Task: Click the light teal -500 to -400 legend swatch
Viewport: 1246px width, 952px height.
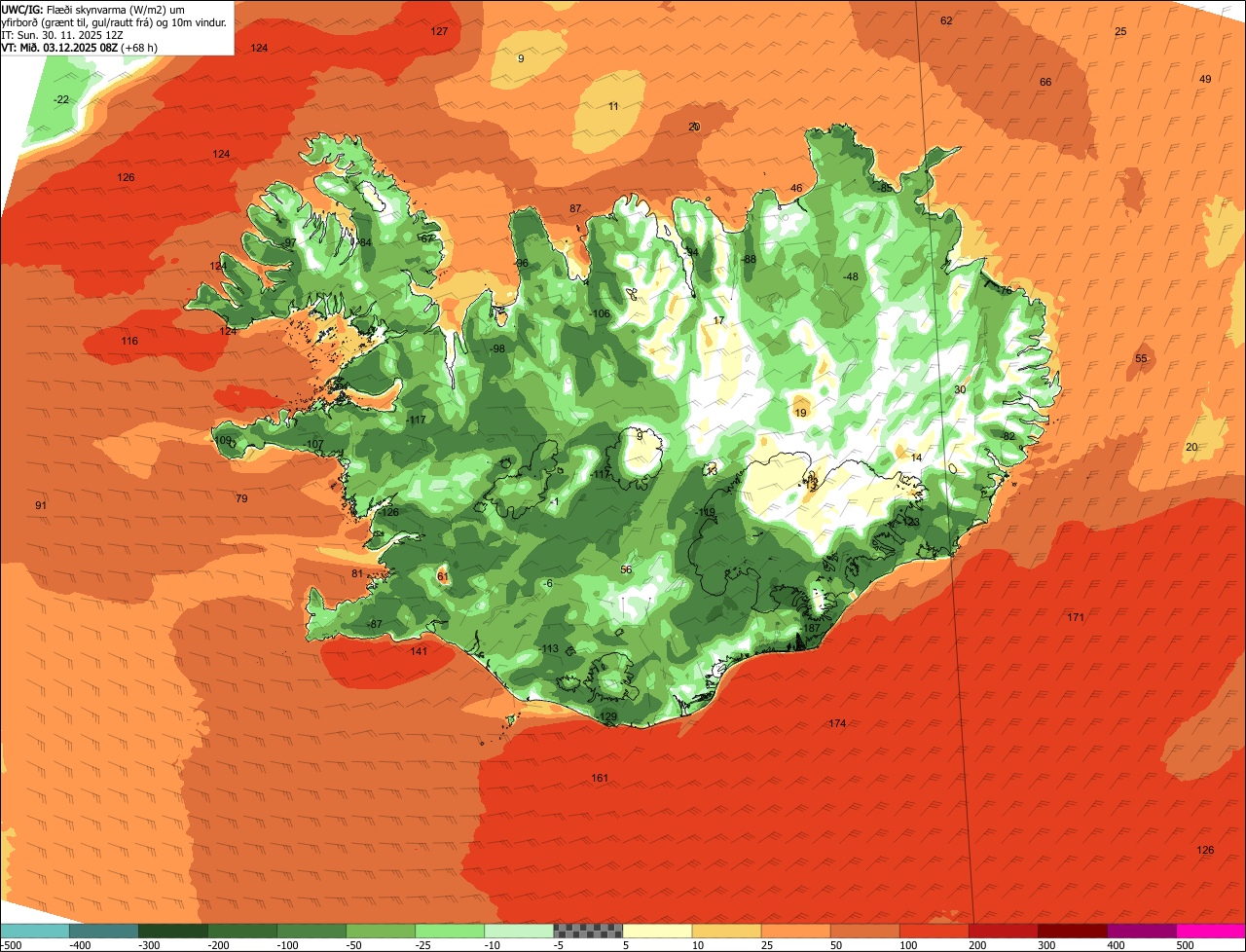Action: pyautogui.click(x=34, y=931)
